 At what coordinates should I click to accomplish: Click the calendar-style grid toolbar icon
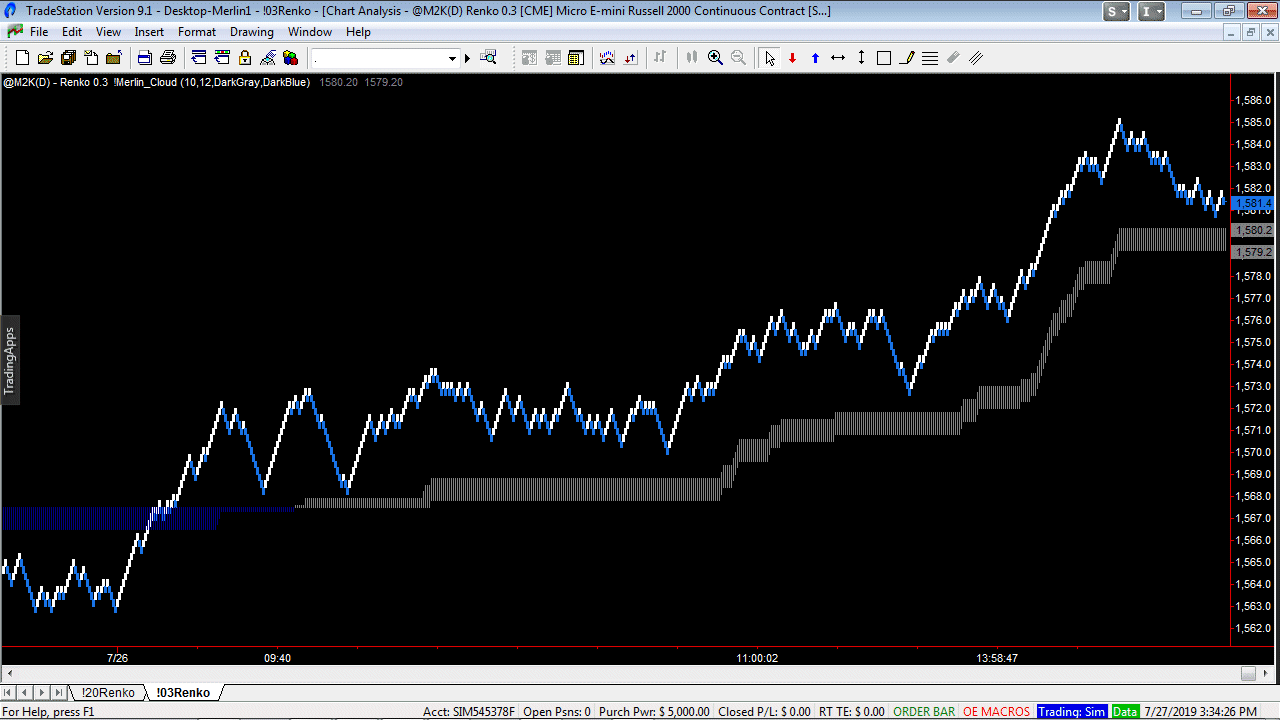click(576, 58)
